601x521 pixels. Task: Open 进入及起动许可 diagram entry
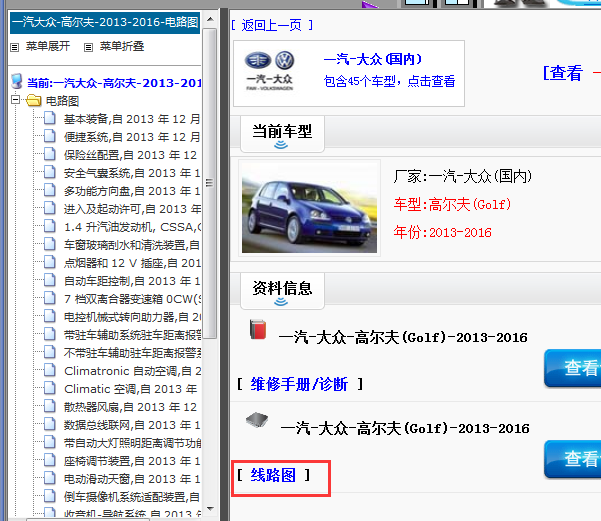pos(132,209)
